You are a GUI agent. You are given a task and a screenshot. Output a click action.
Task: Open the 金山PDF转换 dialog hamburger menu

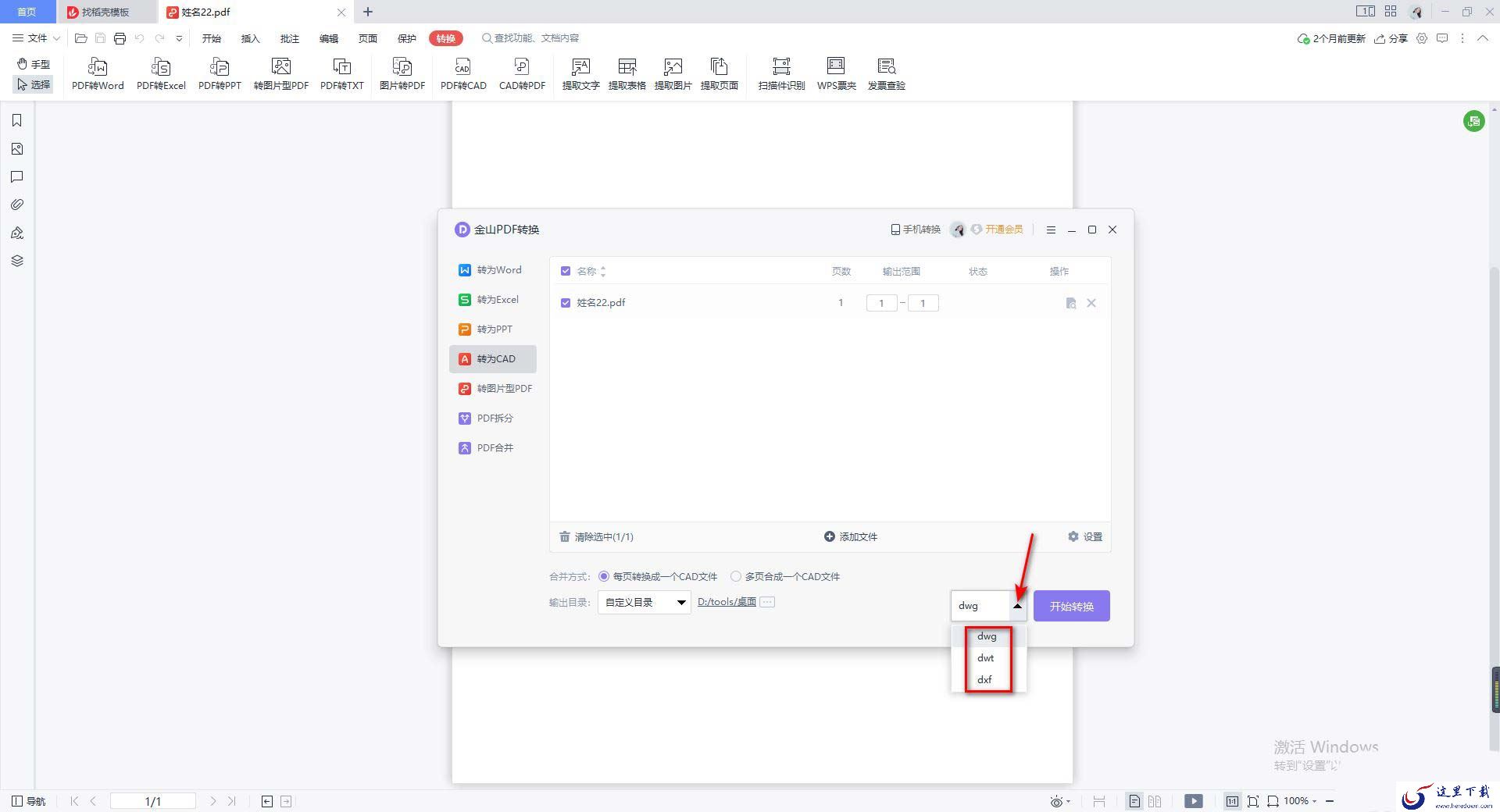[x=1051, y=230]
